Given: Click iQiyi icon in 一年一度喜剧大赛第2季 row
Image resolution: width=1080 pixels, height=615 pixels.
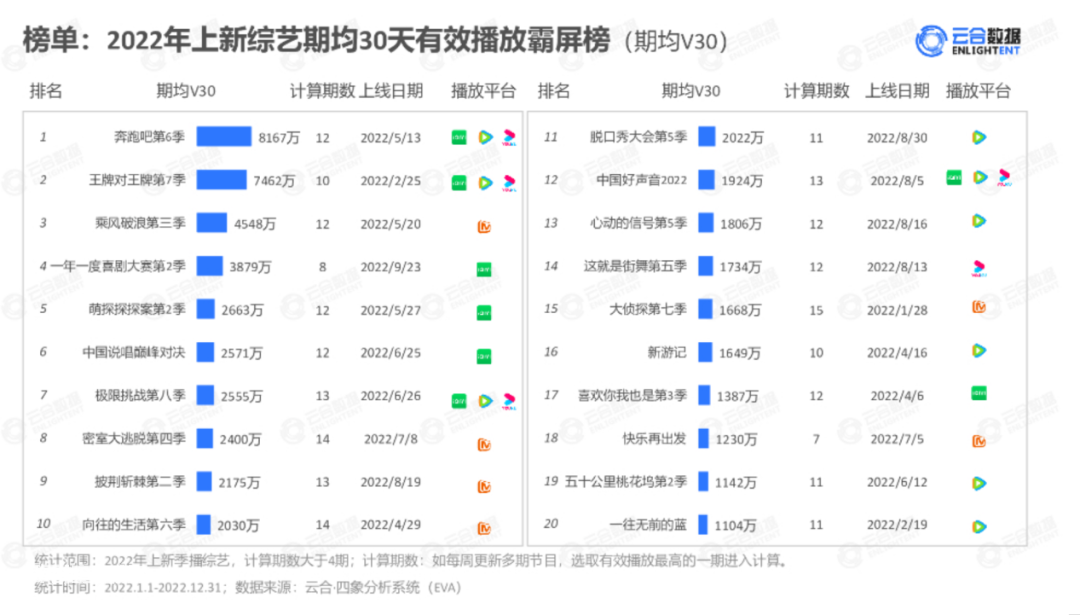Looking at the screenshot, I should pyautogui.click(x=484, y=269).
